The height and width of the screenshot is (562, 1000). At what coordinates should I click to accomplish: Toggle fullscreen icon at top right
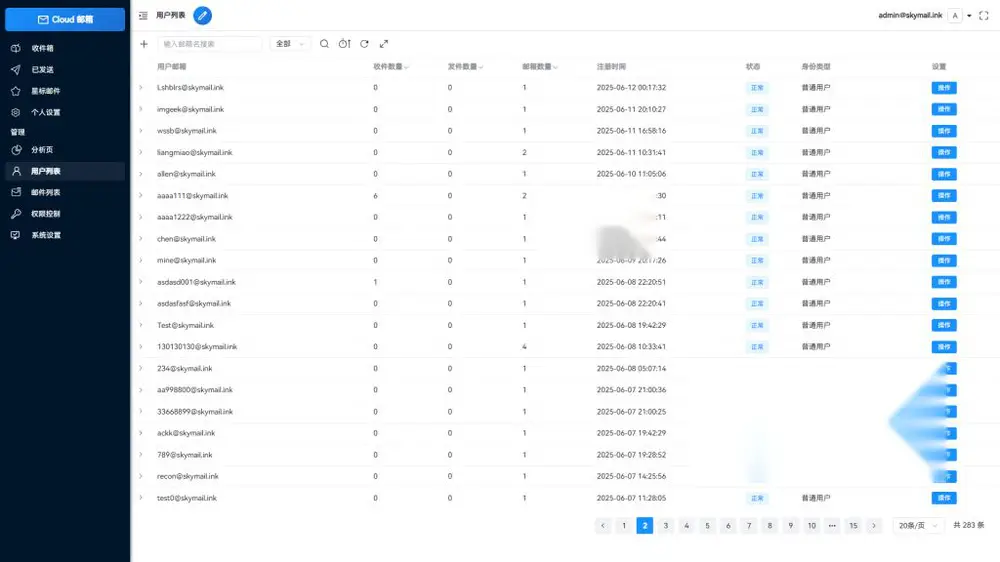coord(983,15)
